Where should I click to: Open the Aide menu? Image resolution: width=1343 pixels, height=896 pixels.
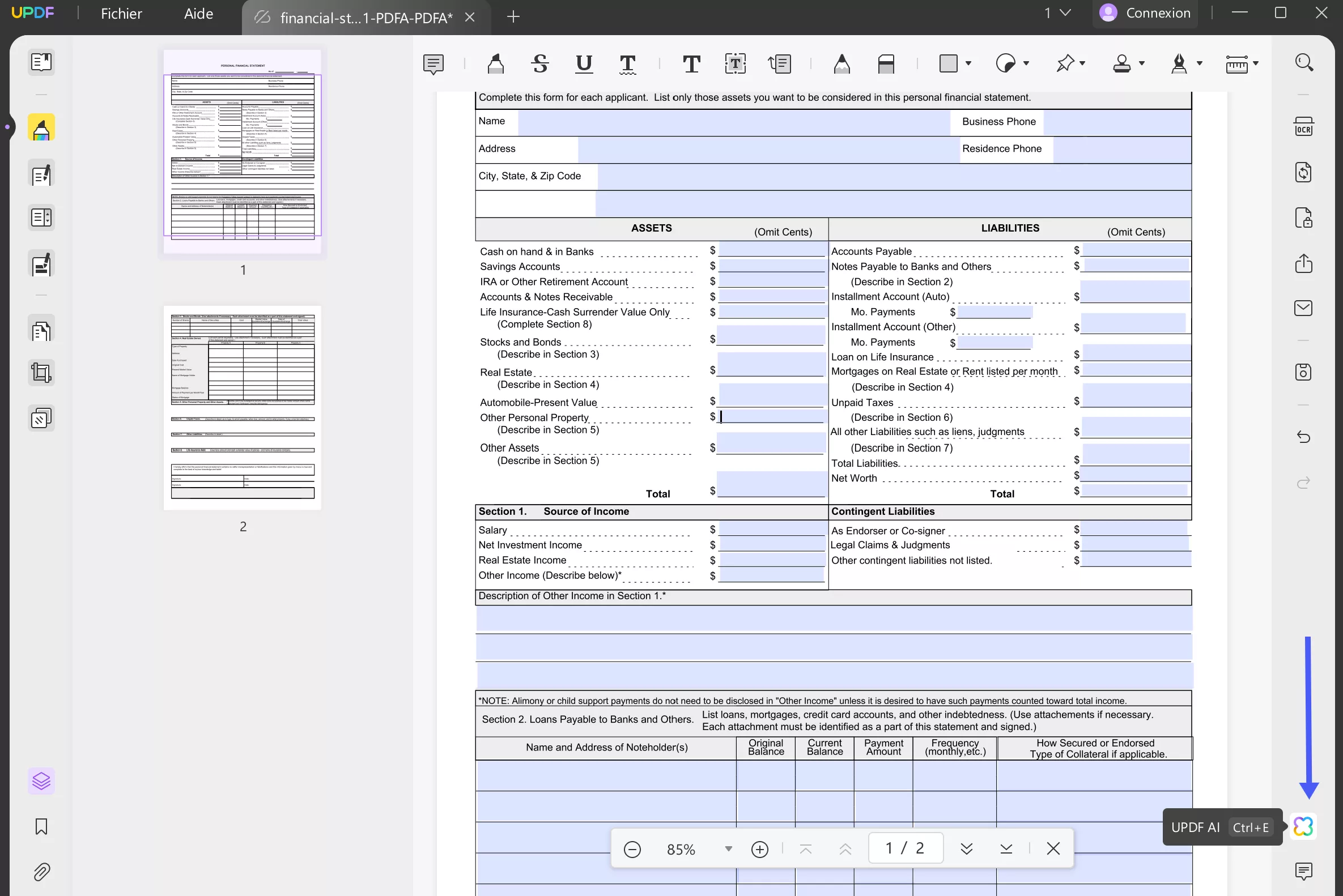198,14
